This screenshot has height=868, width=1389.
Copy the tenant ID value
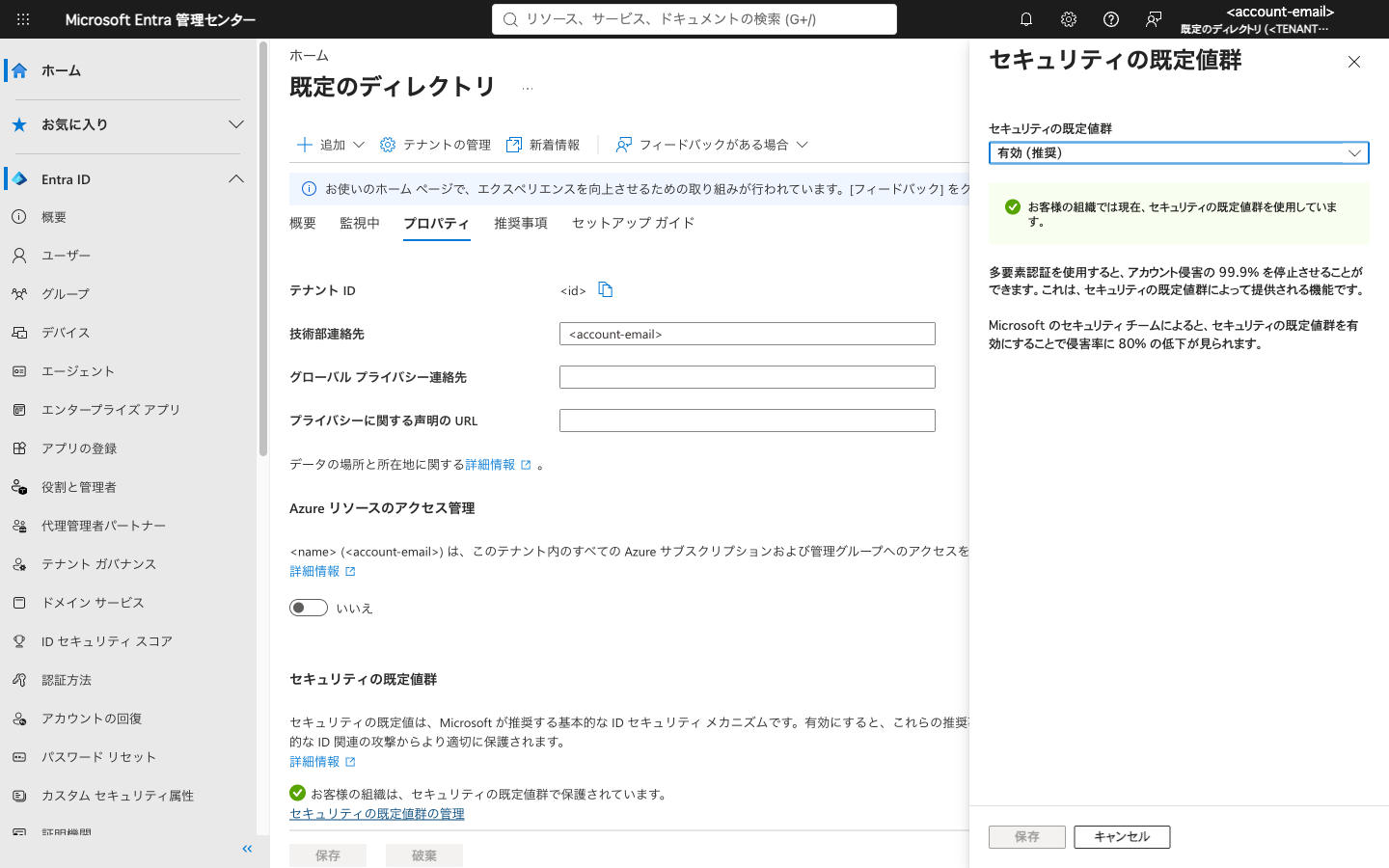[x=606, y=289]
